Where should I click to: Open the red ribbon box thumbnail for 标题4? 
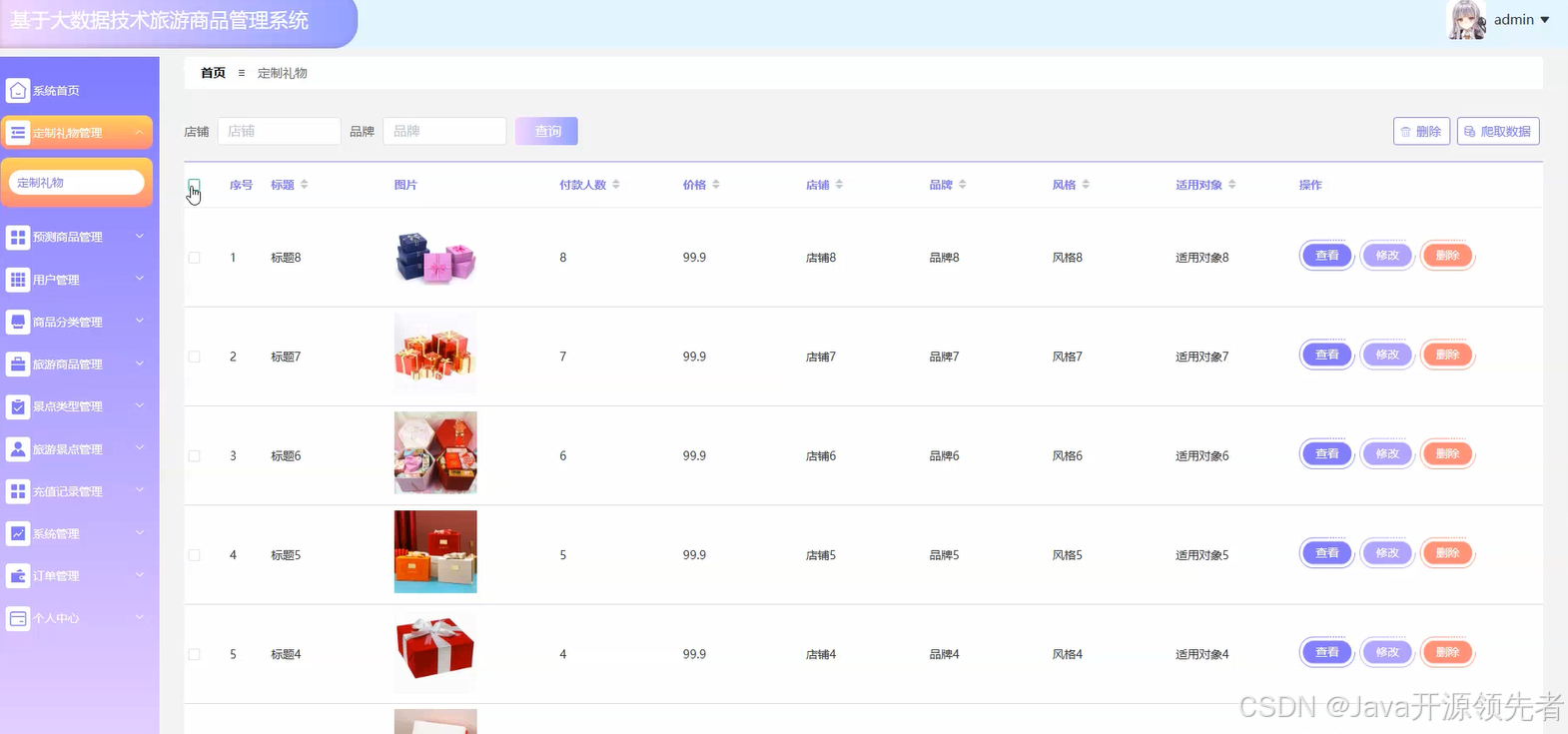(435, 651)
